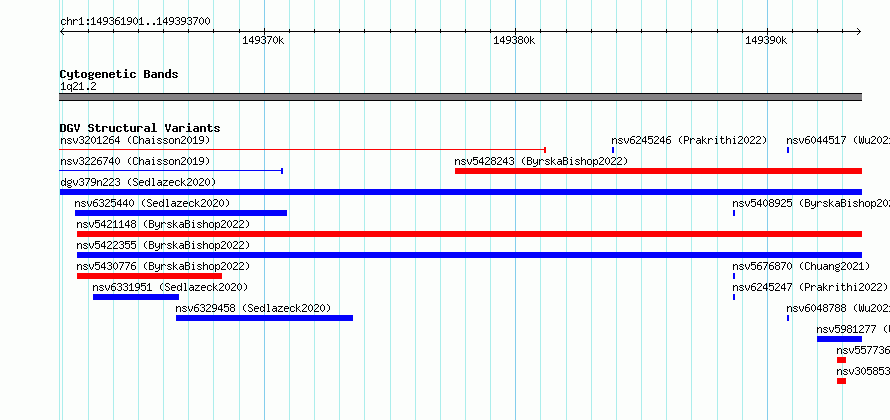Click the nsv305853 partial label
The image size is (890, 420).
click(x=863, y=371)
